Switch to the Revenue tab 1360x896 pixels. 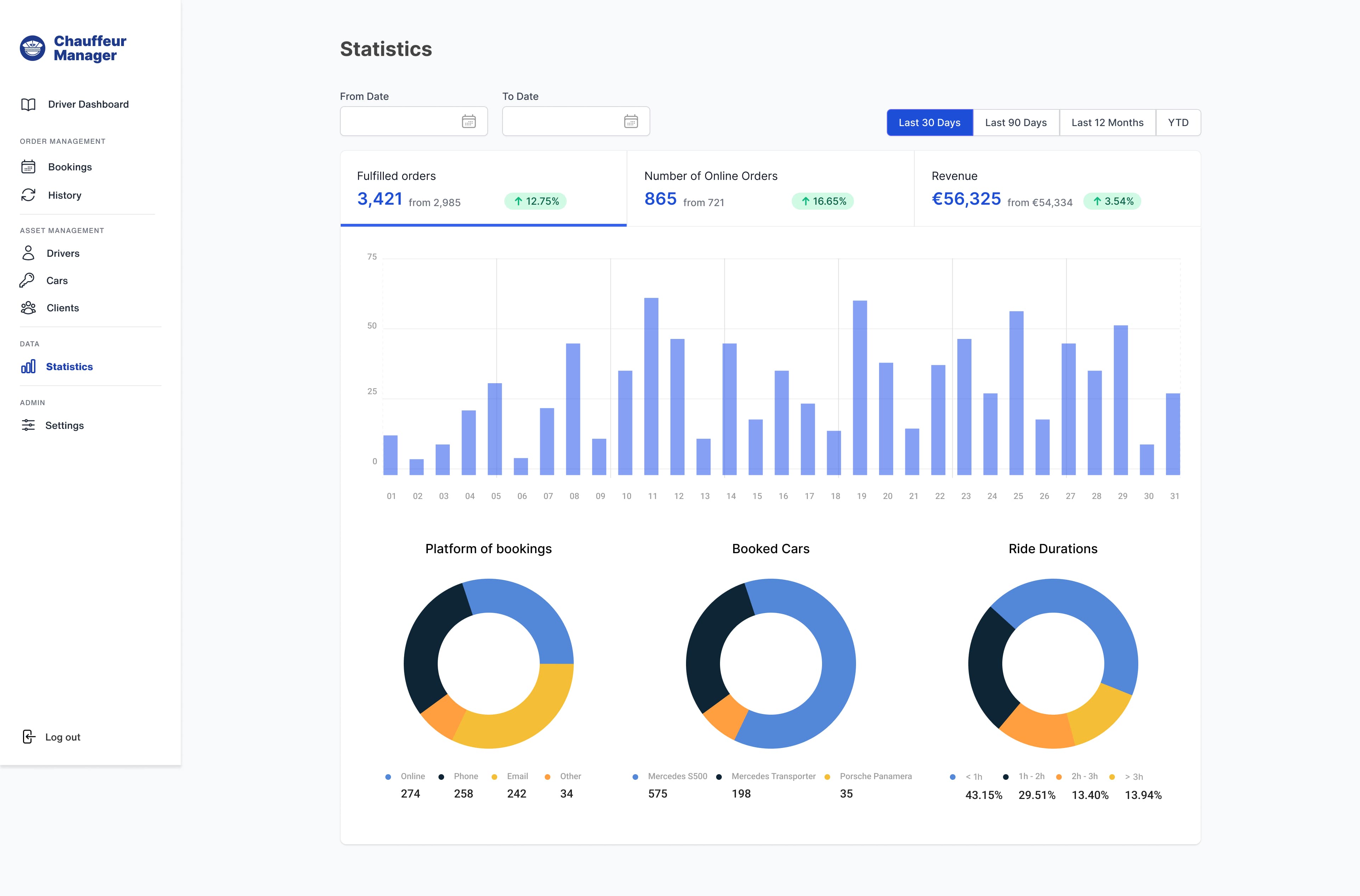pyautogui.click(x=1058, y=188)
